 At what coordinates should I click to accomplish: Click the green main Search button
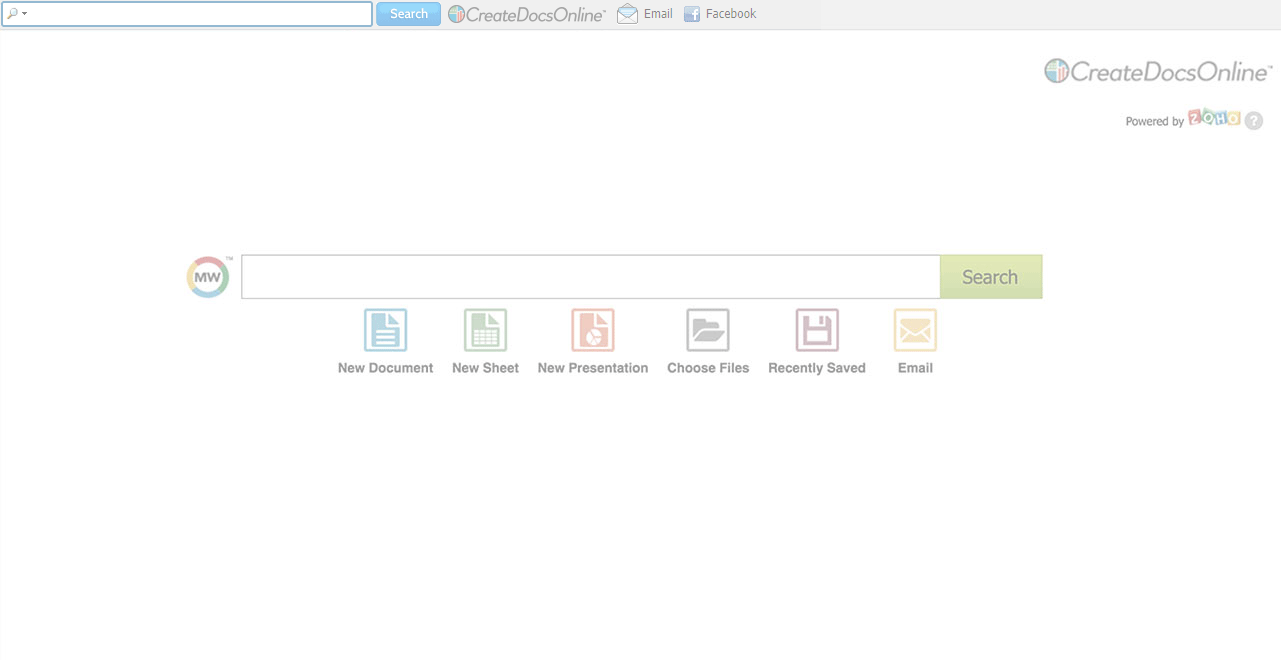pos(991,277)
